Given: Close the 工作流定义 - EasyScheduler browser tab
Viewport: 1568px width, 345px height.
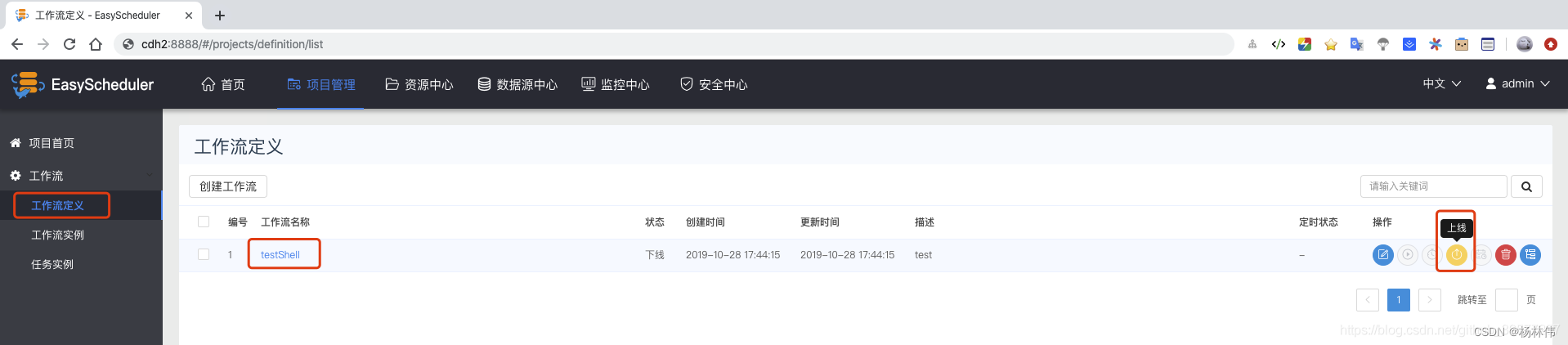Looking at the screenshot, I should tap(189, 15).
